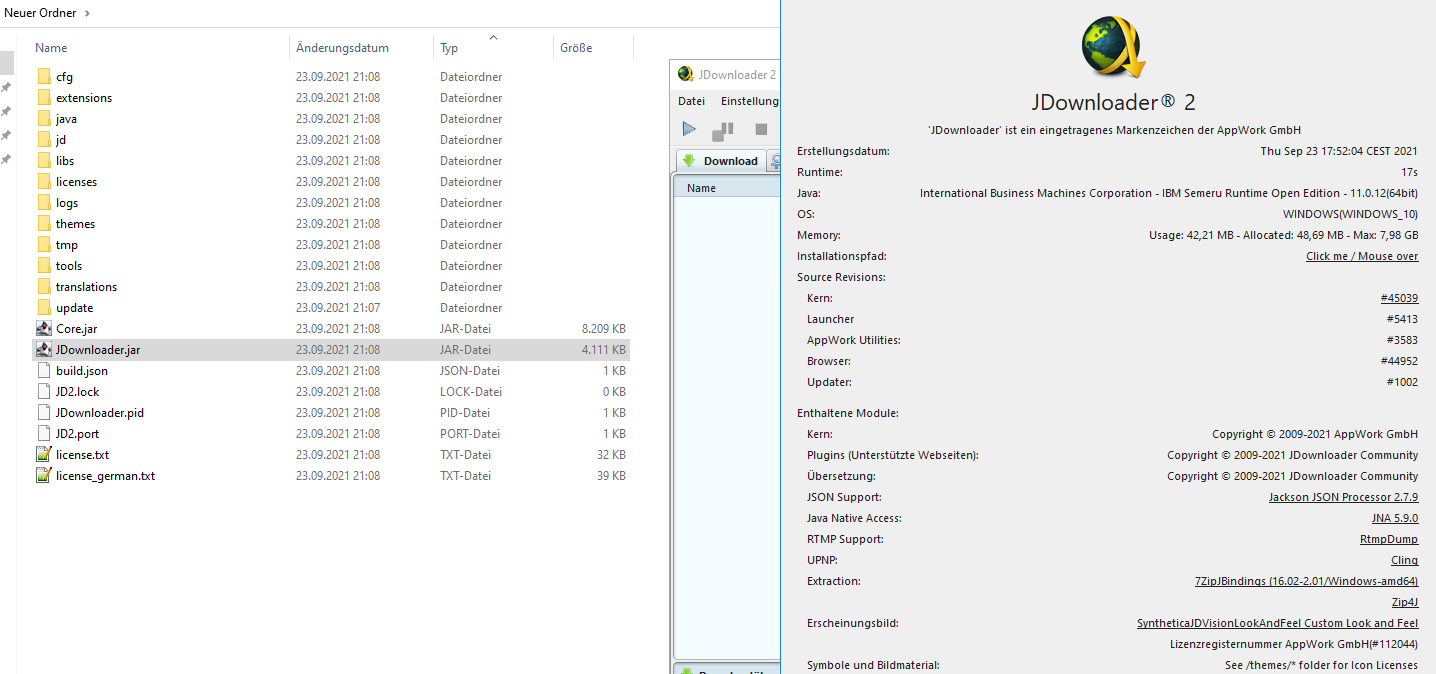Click the license.txt file icon
The image size is (1436, 674).
44,455
